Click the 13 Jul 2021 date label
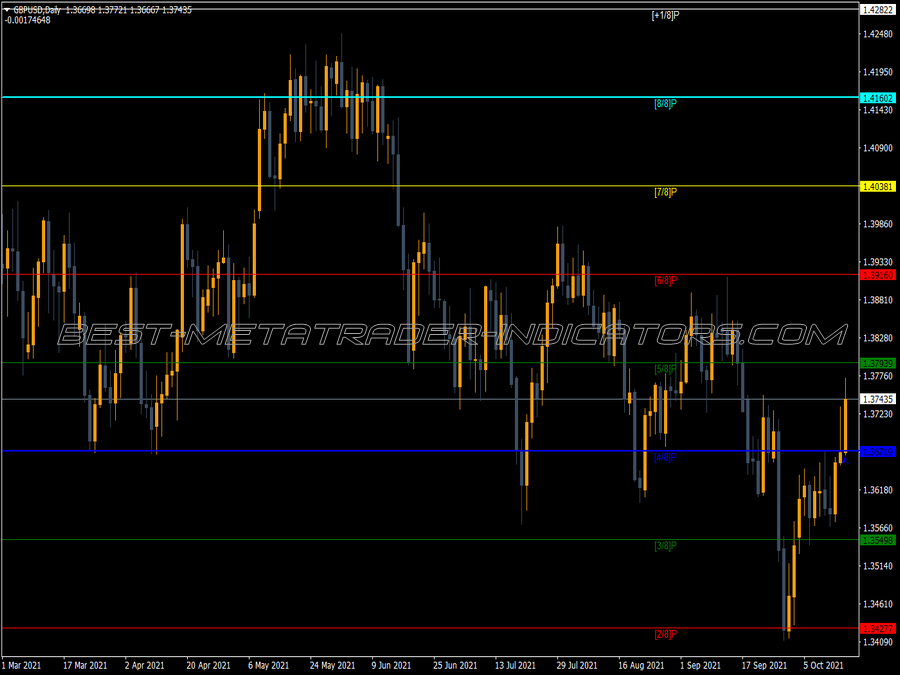Image resolution: width=900 pixels, height=675 pixels. [x=515, y=665]
